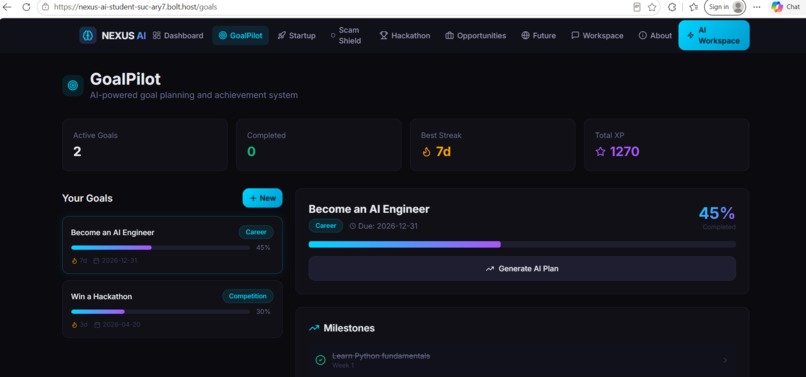Click the Career tag on the AI Engineer card

click(x=256, y=232)
